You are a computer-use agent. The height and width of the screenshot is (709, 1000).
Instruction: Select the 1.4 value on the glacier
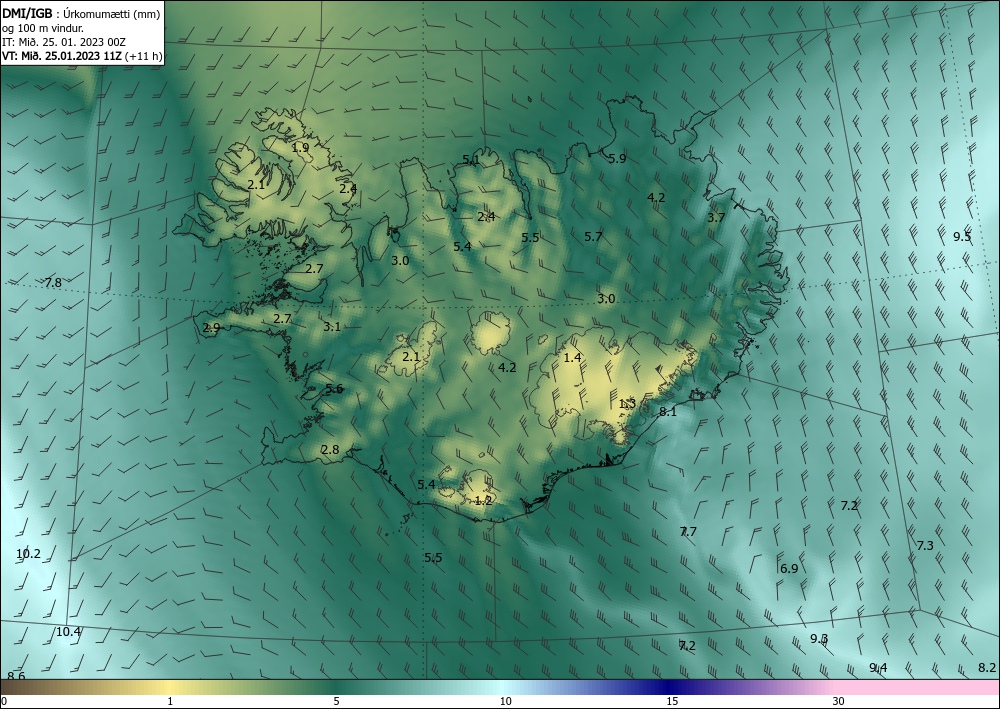(573, 358)
